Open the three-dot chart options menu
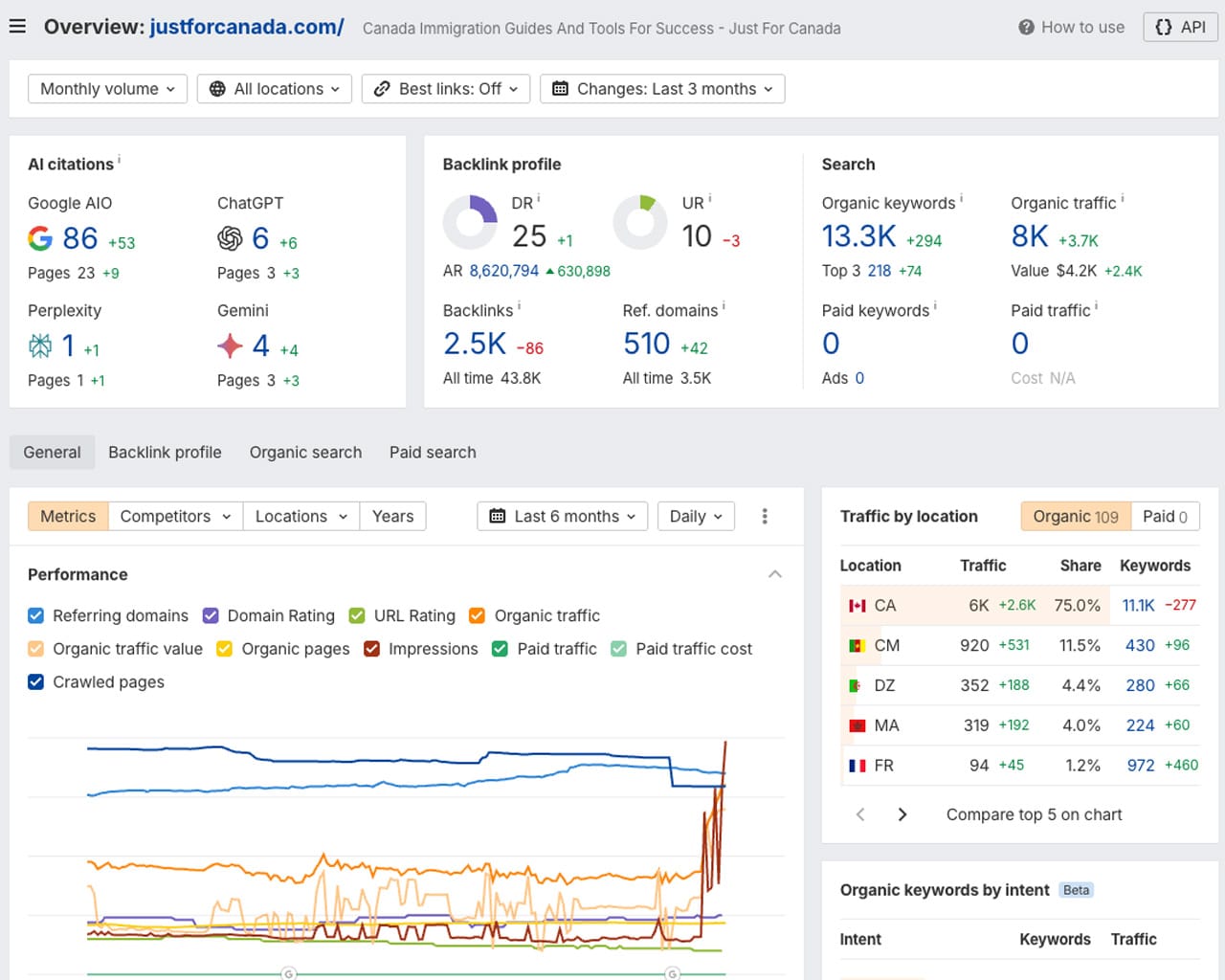This screenshot has height=980, width=1225. point(764,517)
